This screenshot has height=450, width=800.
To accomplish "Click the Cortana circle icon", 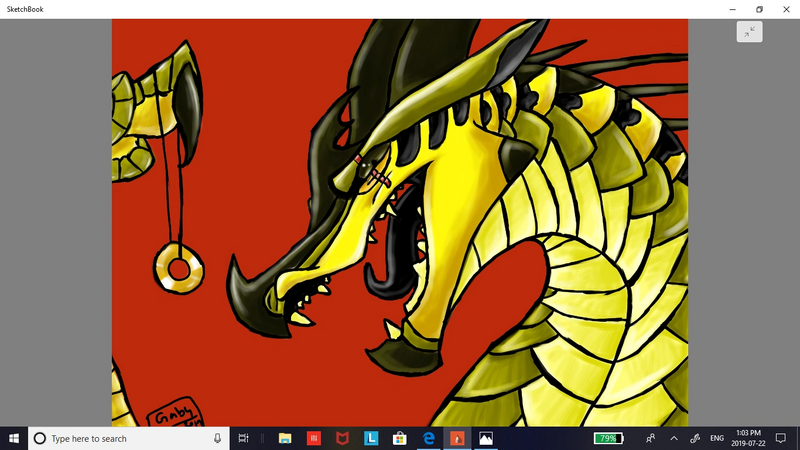I will pos(40,438).
